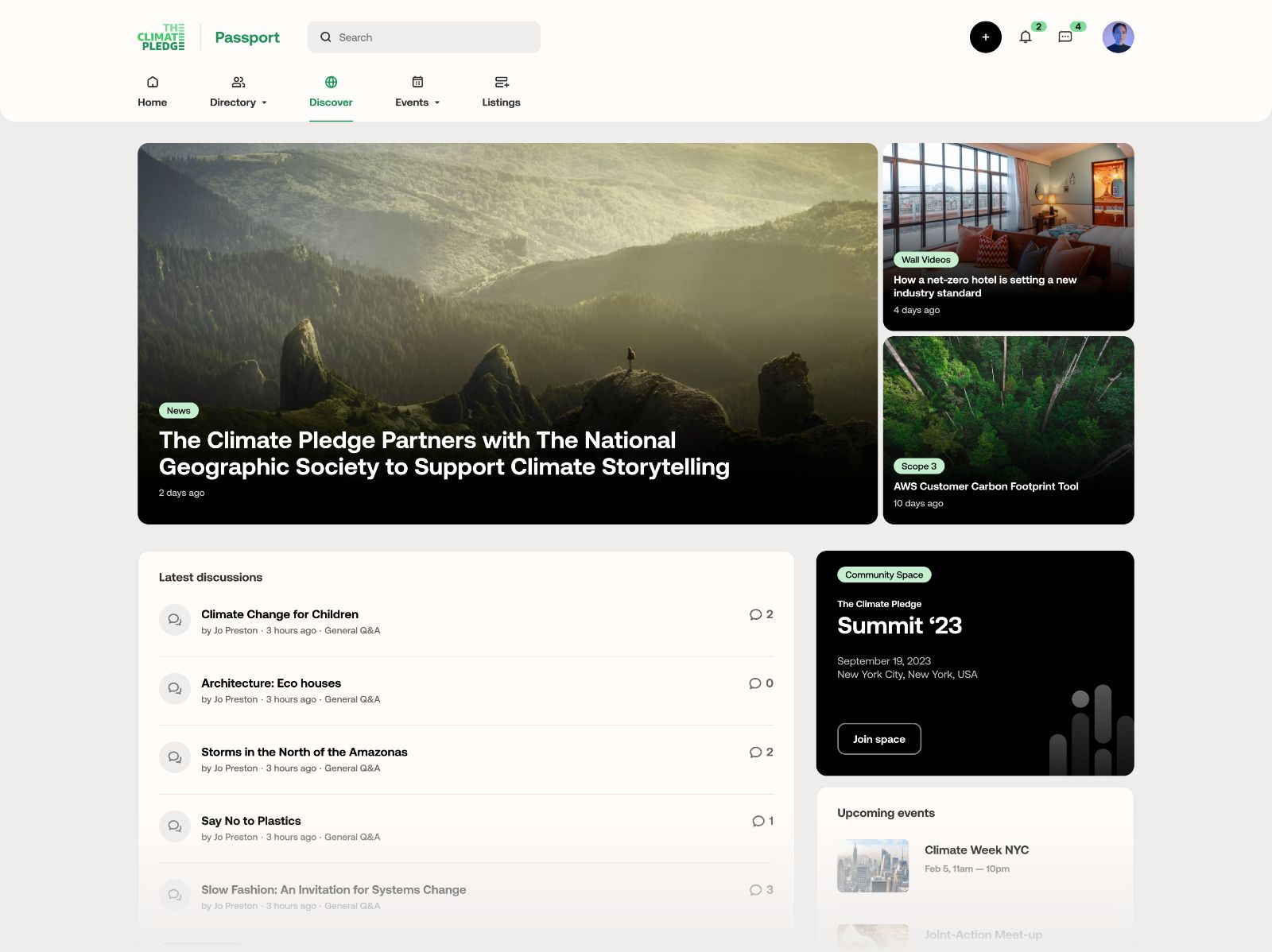Image resolution: width=1272 pixels, height=952 pixels.
Task: Click 'September 19, 2023' date text
Action: click(884, 661)
